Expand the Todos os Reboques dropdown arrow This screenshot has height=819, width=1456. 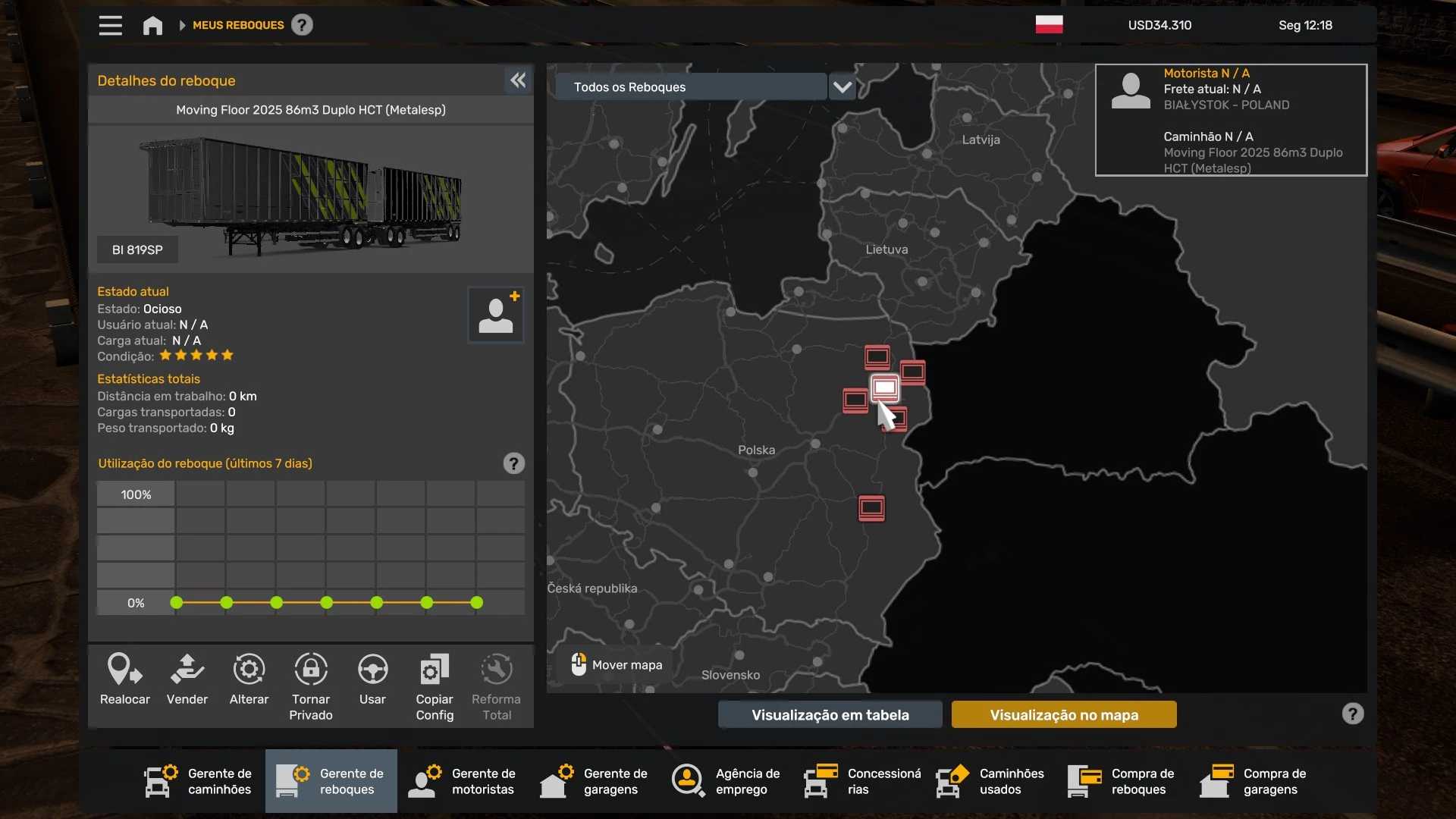842,87
